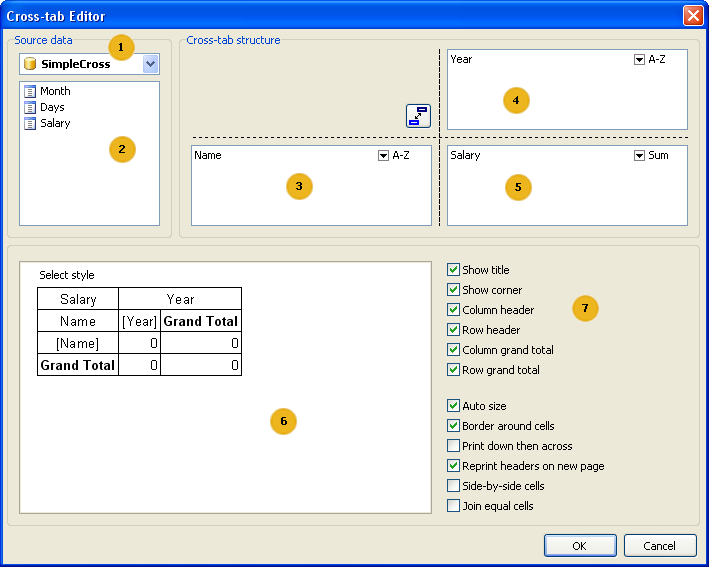
Task: Toggle the Join equal cells checkbox
Action: 454,506
